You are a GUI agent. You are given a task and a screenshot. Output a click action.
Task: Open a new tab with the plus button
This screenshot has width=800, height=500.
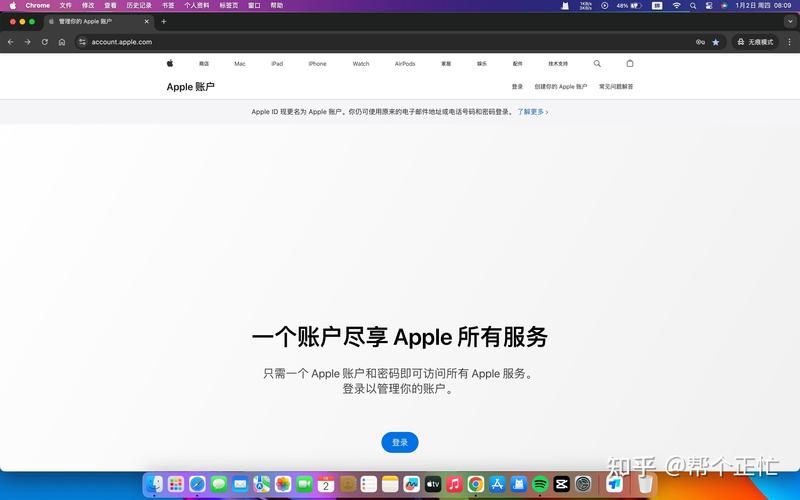point(164,21)
